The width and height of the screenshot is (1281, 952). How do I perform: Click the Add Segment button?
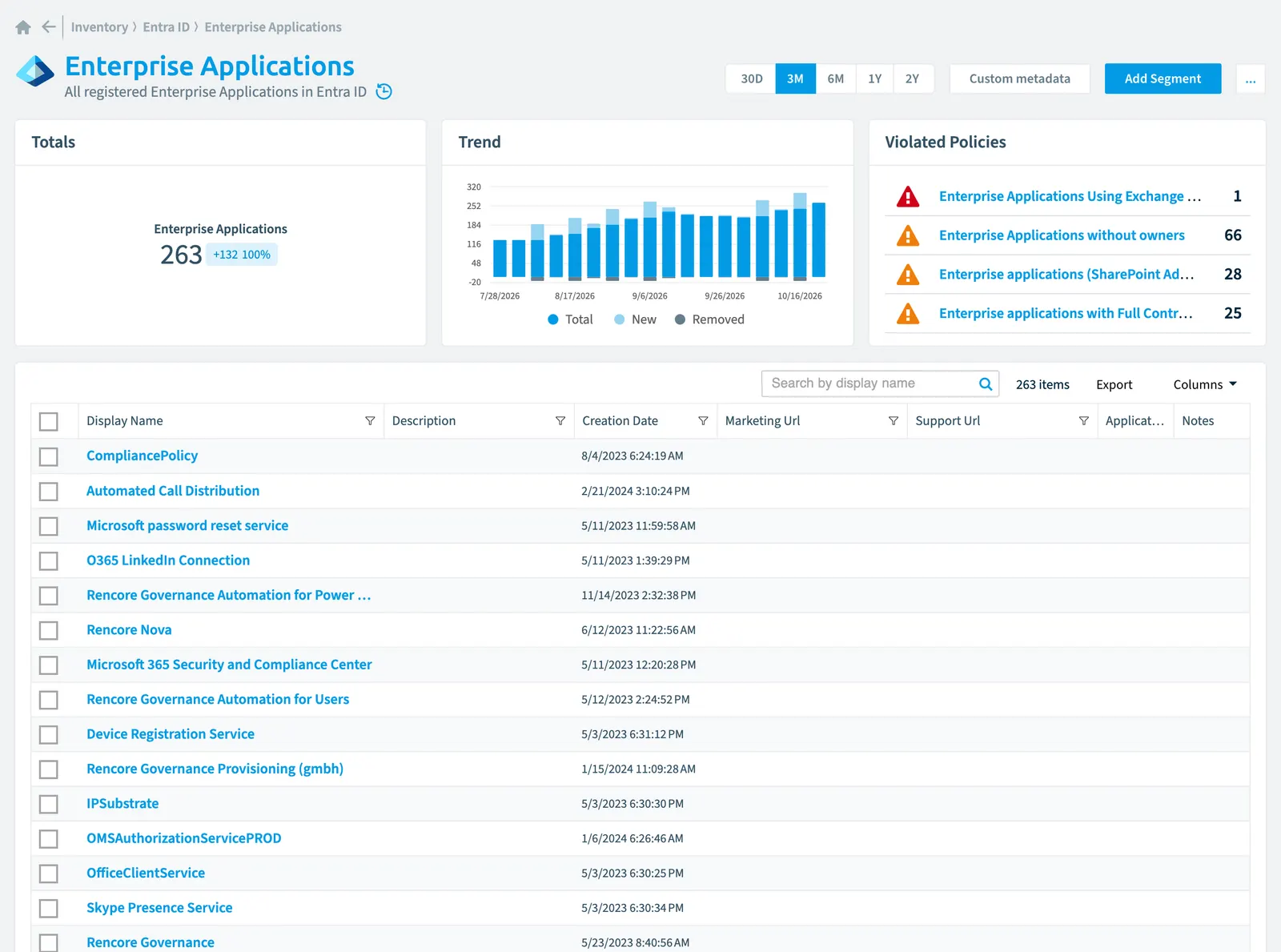click(1163, 78)
